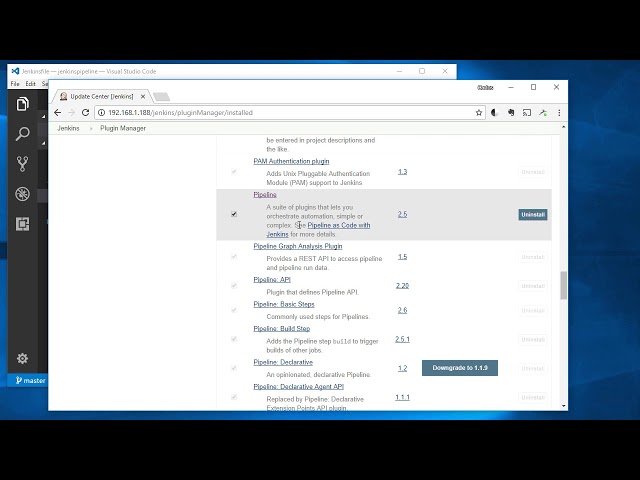Open the PAM Authentication plugin link

tap(291, 161)
